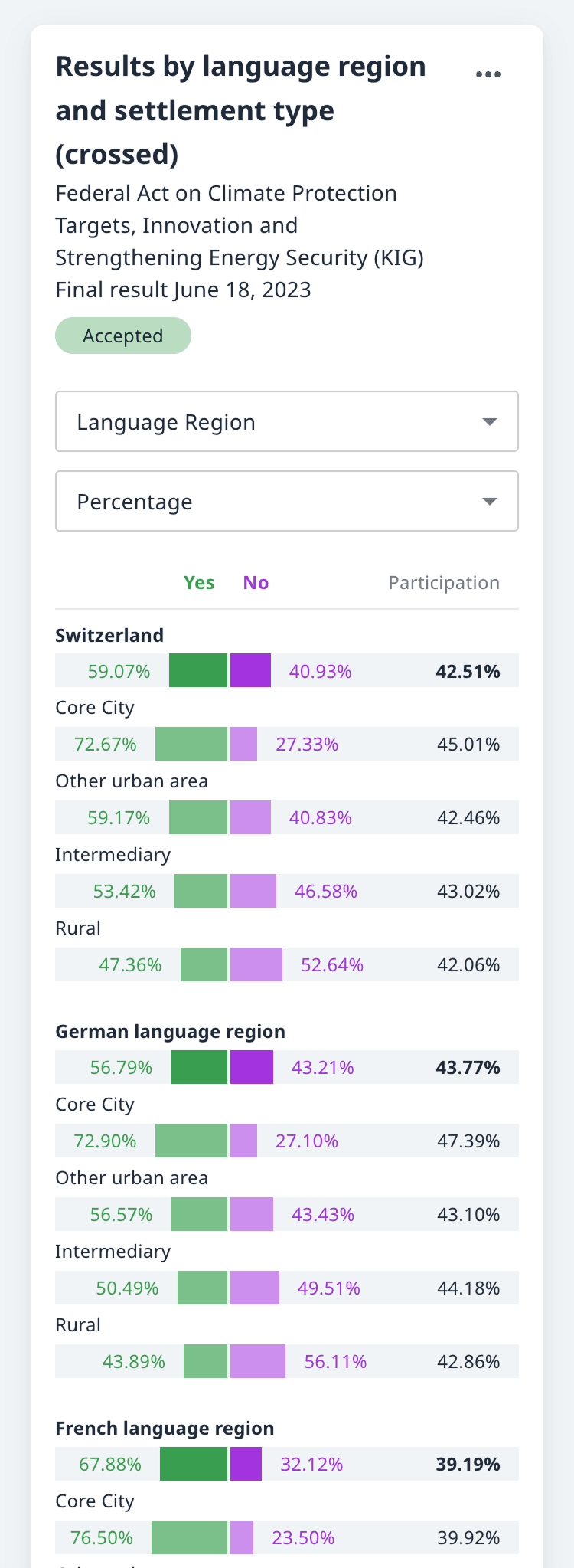
Task: Open the three-dot options menu
Action: point(488,74)
